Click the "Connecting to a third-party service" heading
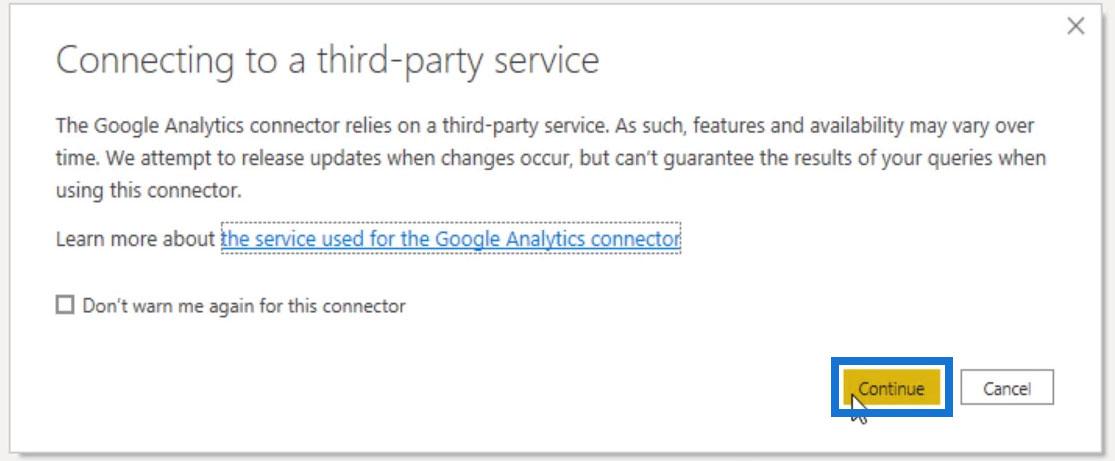 327,61
